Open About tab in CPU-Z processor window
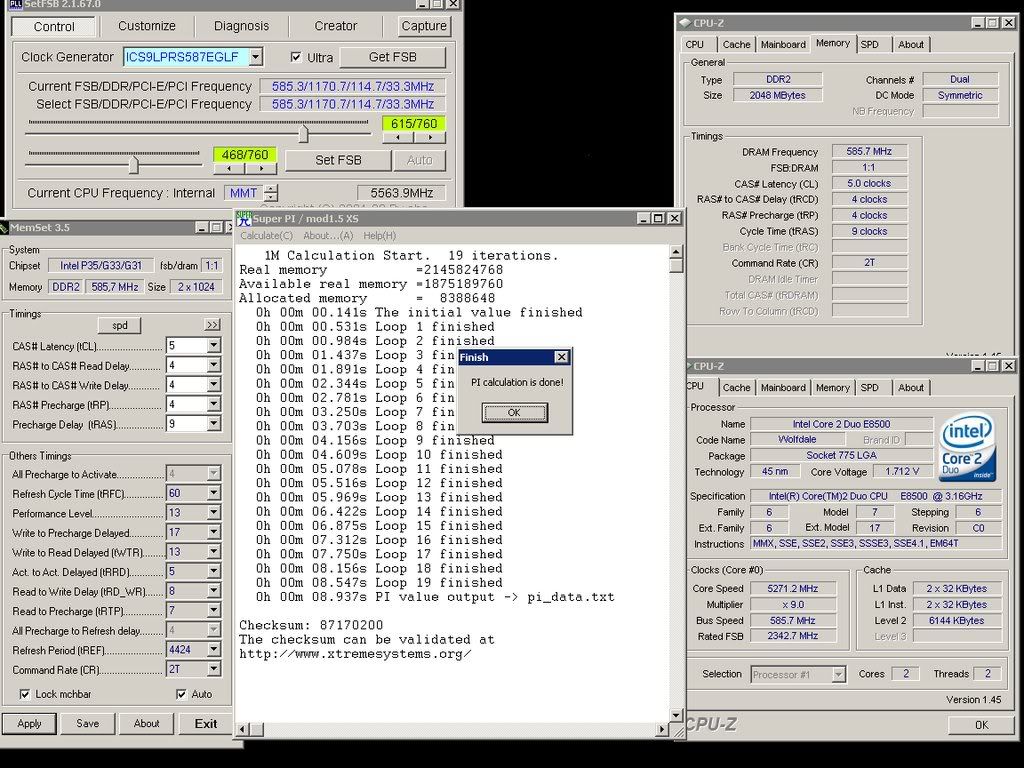Screen dimensions: 1024x768 [911, 388]
